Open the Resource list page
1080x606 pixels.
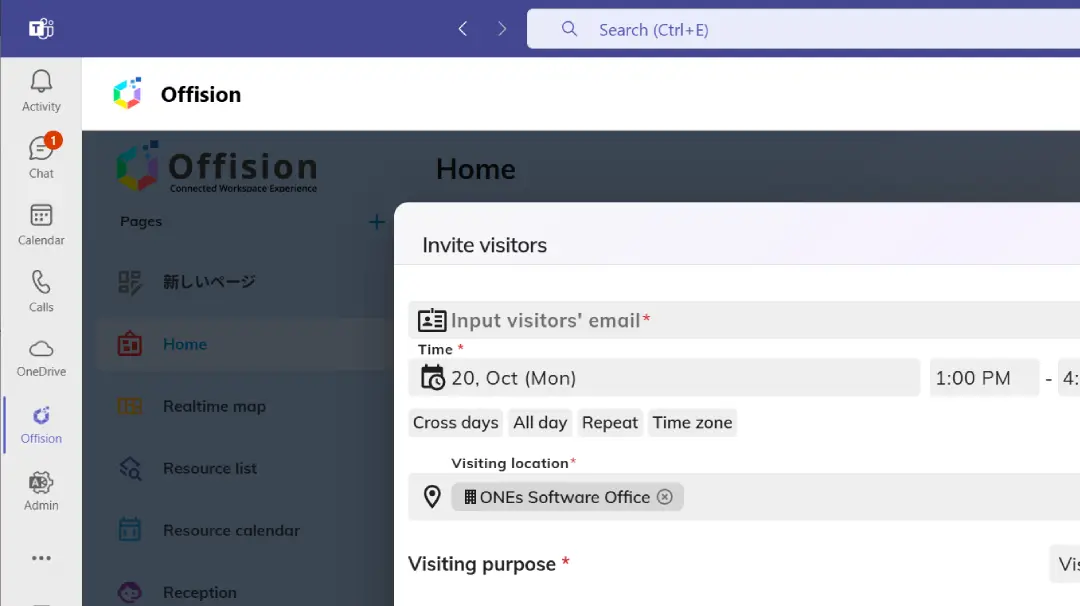pos(130,468)
